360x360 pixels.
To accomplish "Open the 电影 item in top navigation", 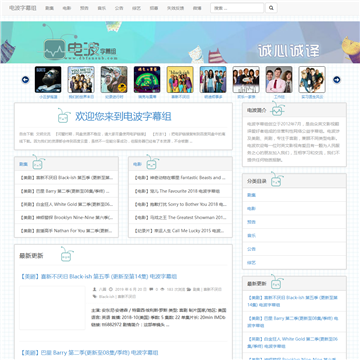I will 67,8.
